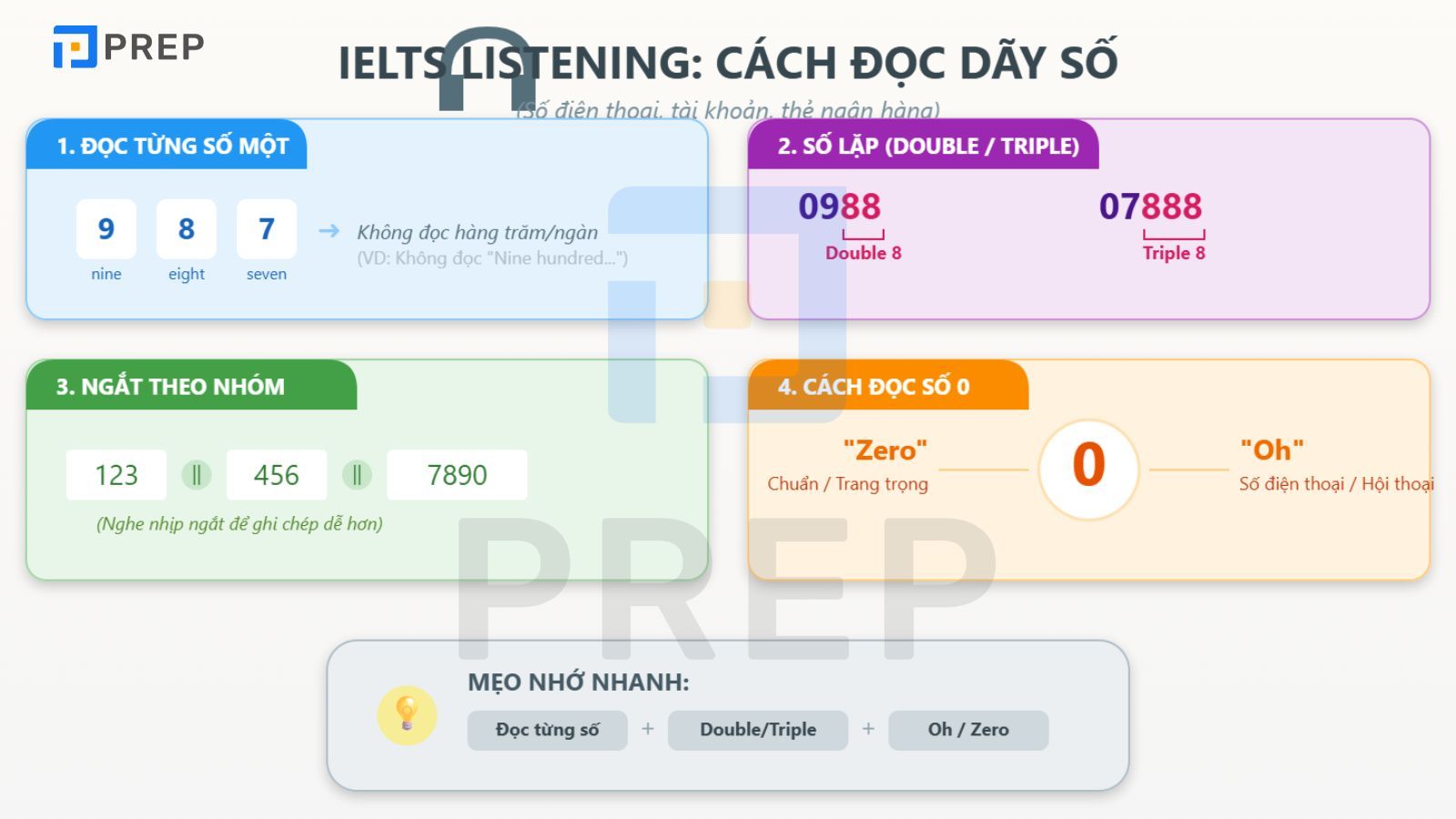Click the pause separator between 456 and 7890
The image size is (1456, 819).
357,475
